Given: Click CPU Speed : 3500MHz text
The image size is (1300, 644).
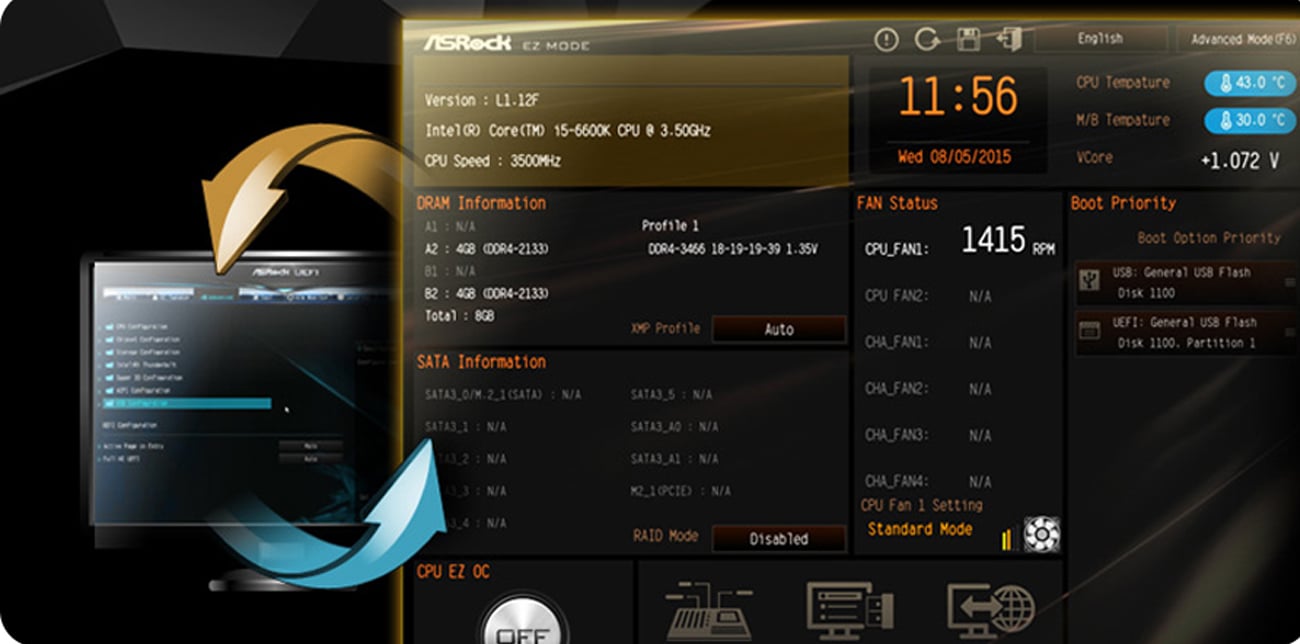Looking at the screenshot, I should tap(493, 161).
